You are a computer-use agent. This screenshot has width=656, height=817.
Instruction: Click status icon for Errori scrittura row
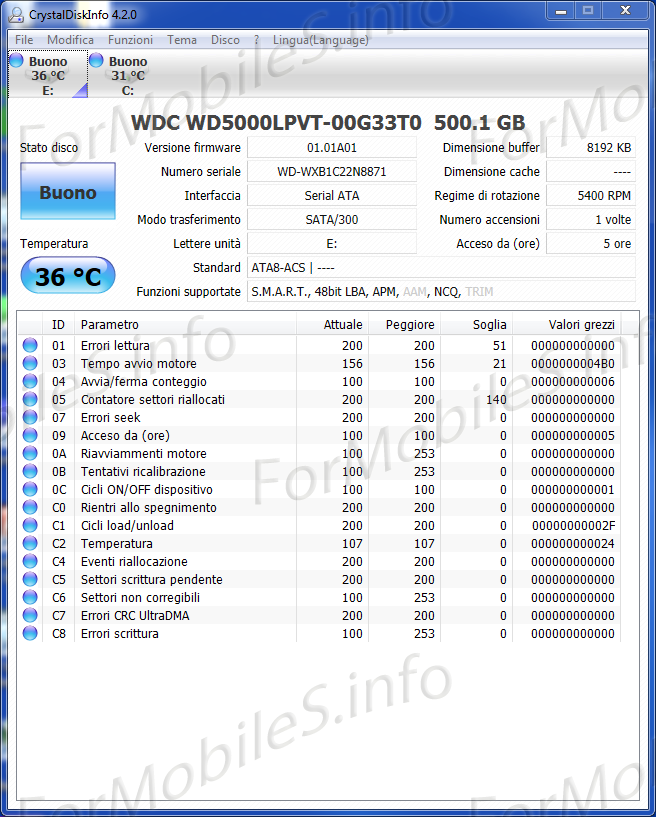[30, 634]
